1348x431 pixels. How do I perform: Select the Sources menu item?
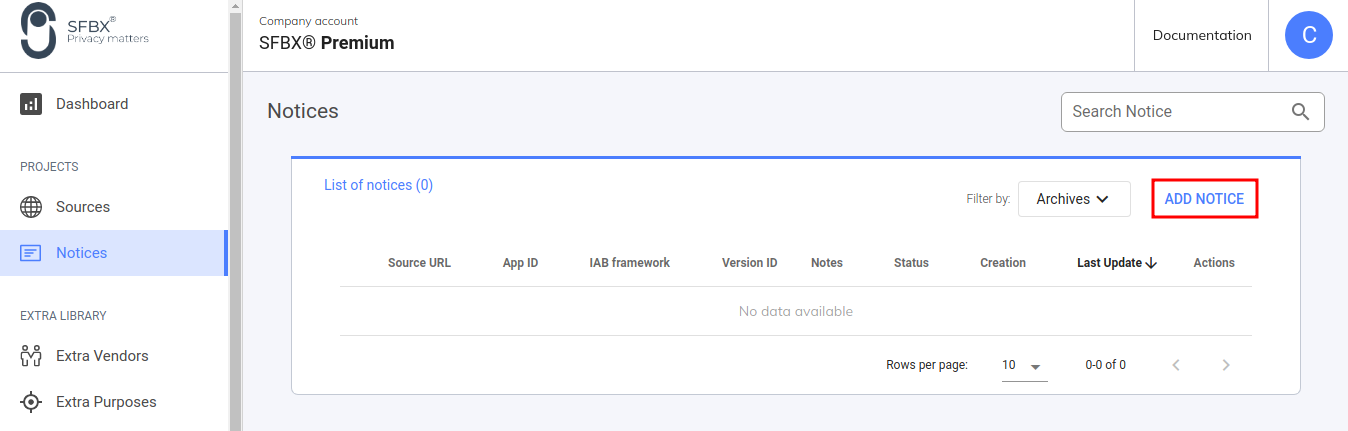coord(83,207)
